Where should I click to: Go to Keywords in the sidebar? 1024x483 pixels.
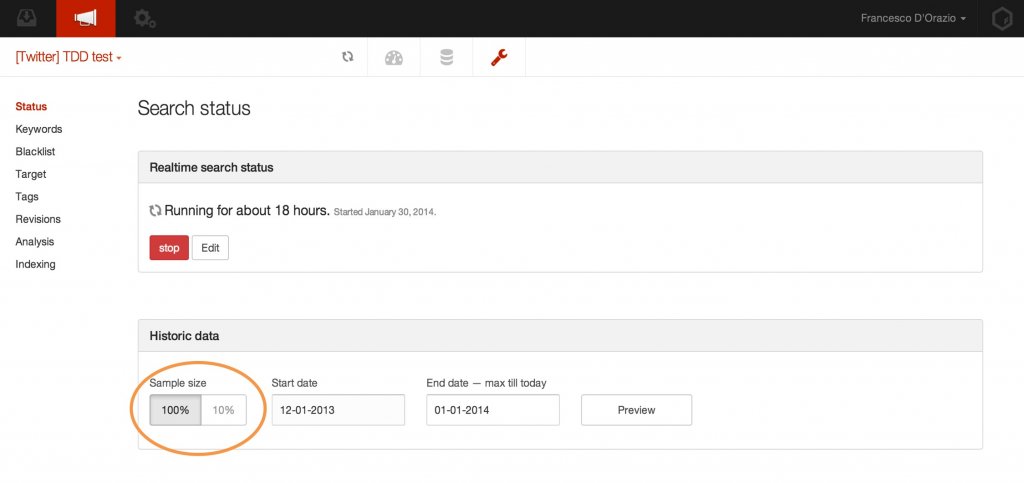tap(39, 129)
